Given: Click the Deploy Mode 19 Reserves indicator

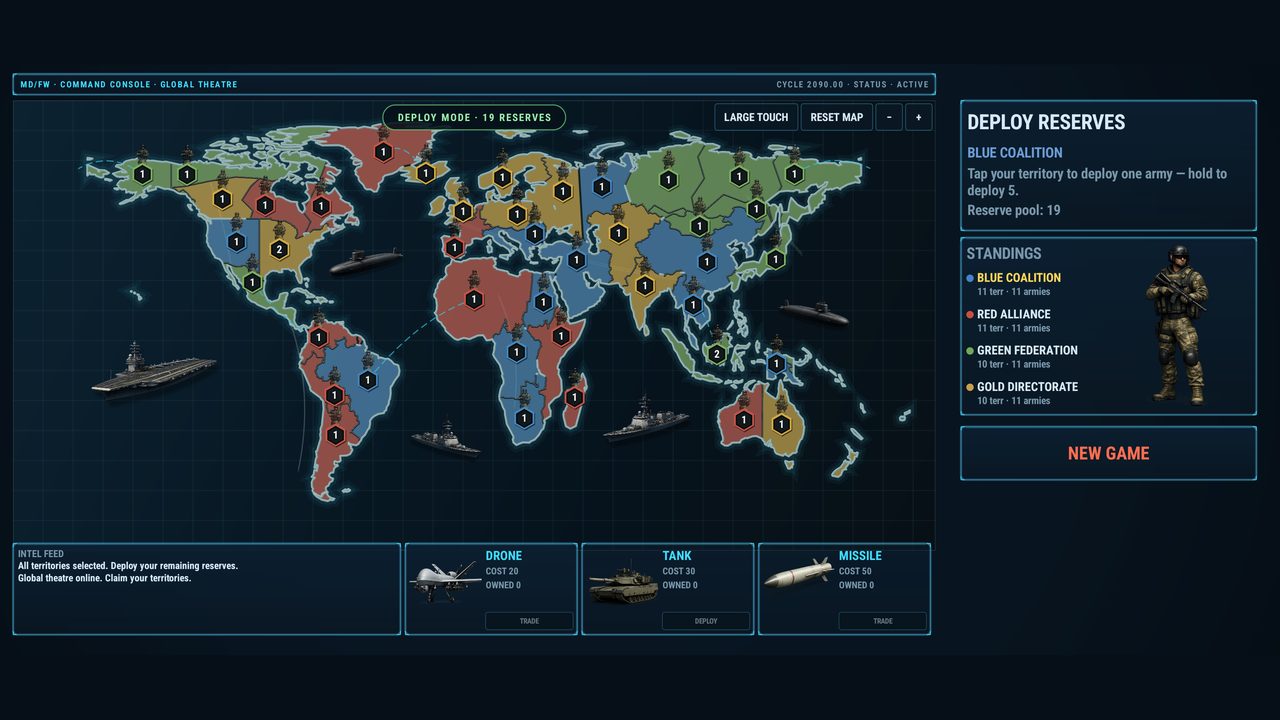Looking at the screenshot, I should [x=474, y=117].
